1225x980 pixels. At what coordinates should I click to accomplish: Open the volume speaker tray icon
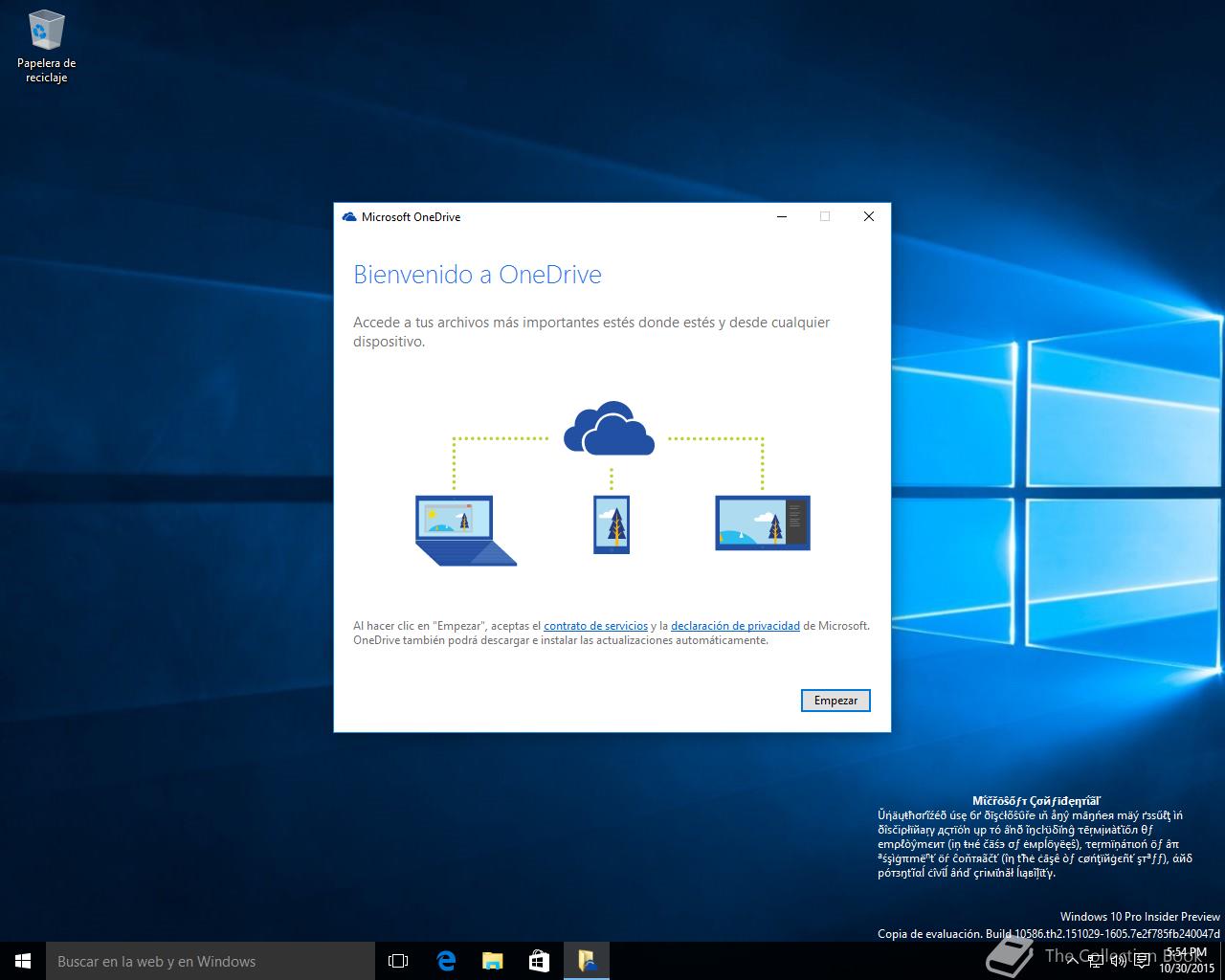[1119, 961]
